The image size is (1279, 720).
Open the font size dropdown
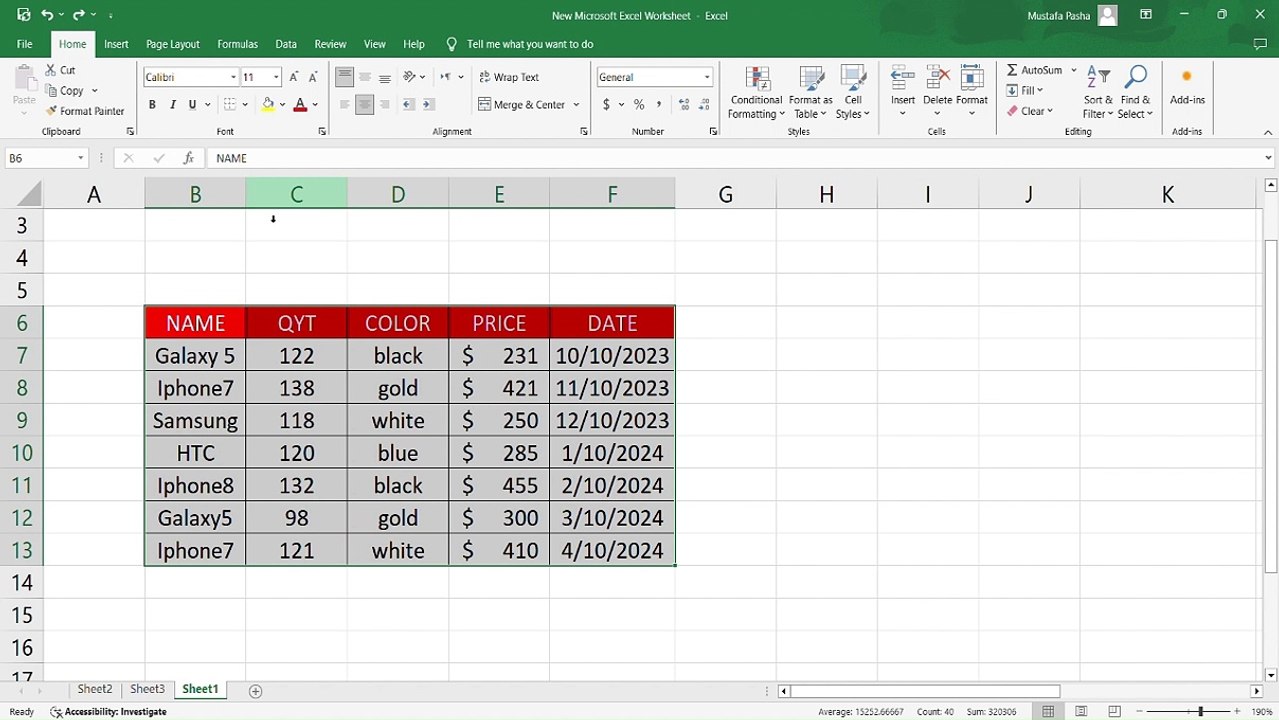[x=276, y=77]
